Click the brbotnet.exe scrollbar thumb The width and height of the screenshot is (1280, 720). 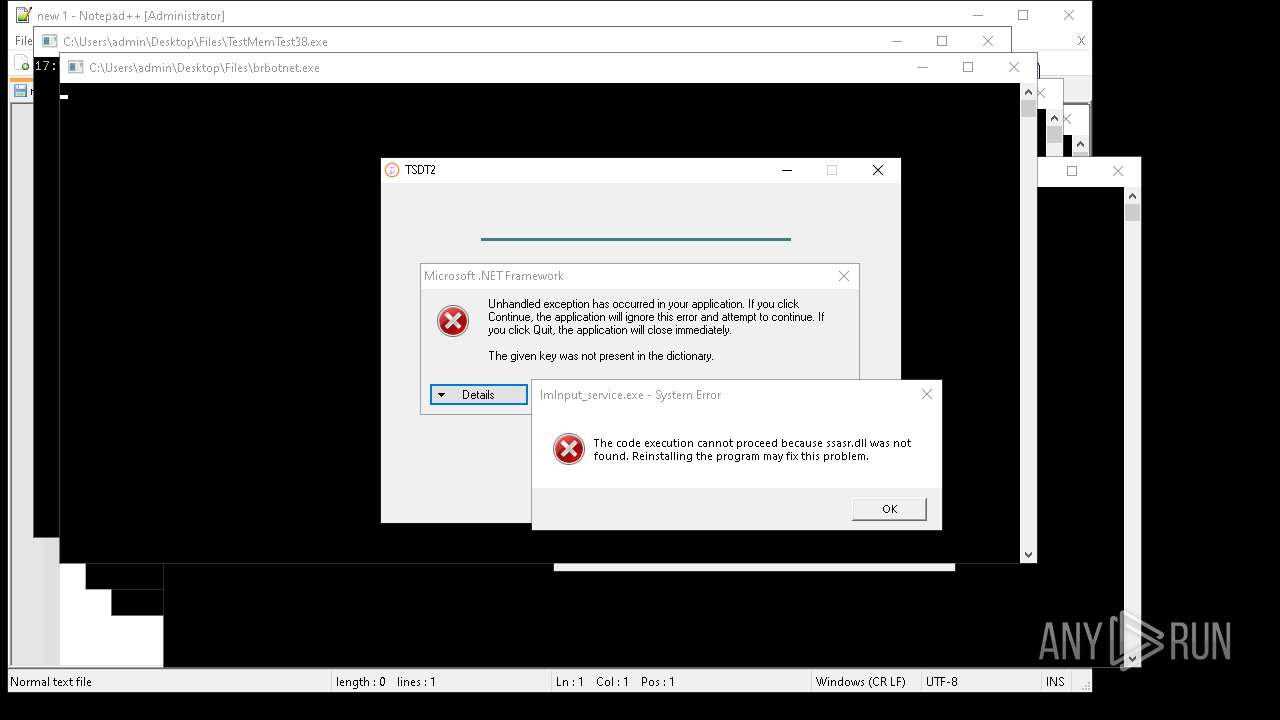[x=1028, y=108]
